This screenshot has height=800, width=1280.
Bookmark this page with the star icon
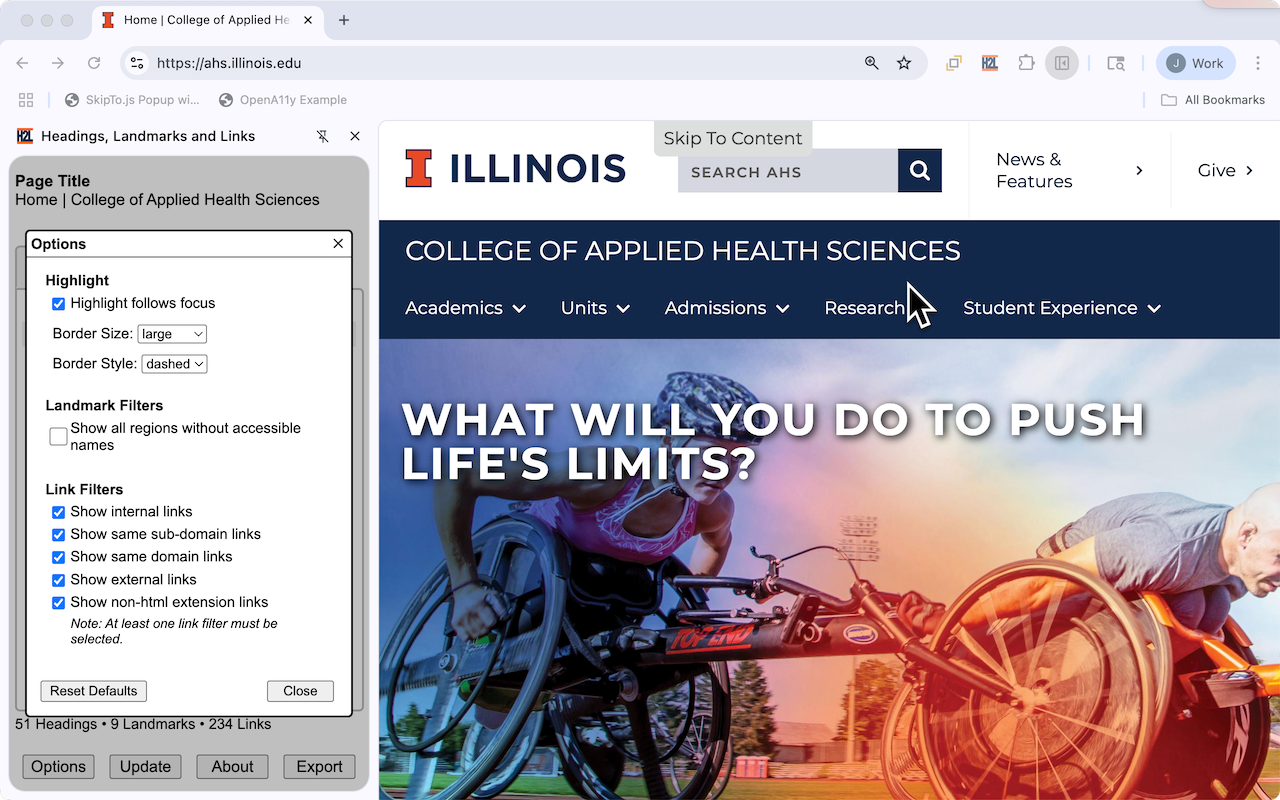[x=904, y=63]
